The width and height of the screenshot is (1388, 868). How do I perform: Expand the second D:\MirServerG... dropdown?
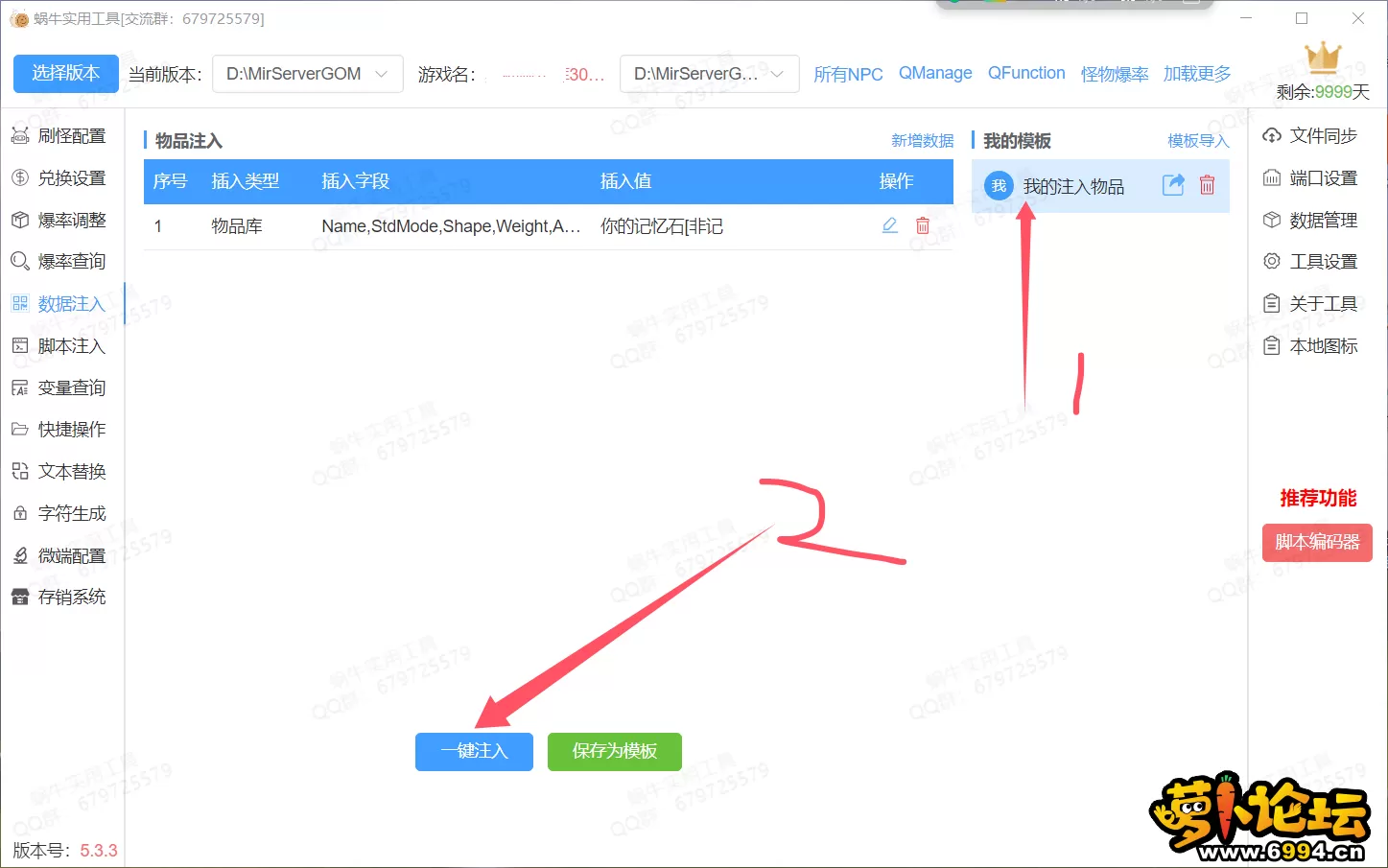[709, 74]
